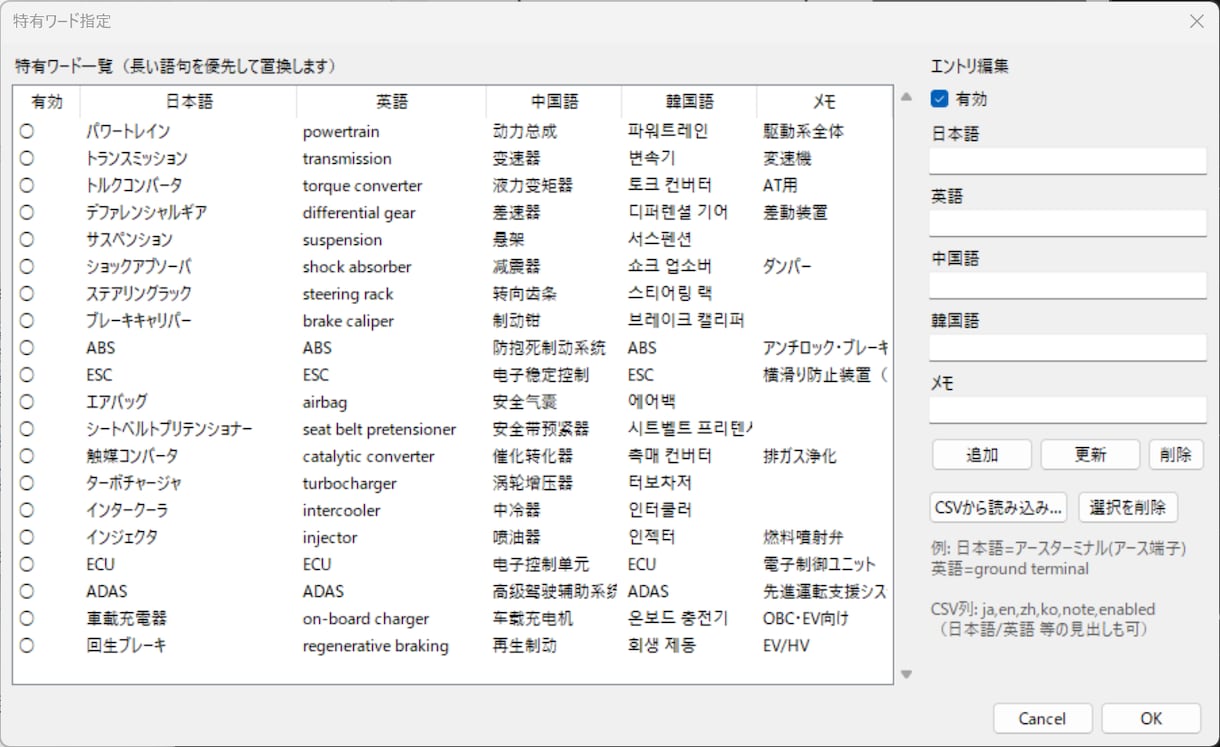Focus the 英語 input field

(1068, 223)
